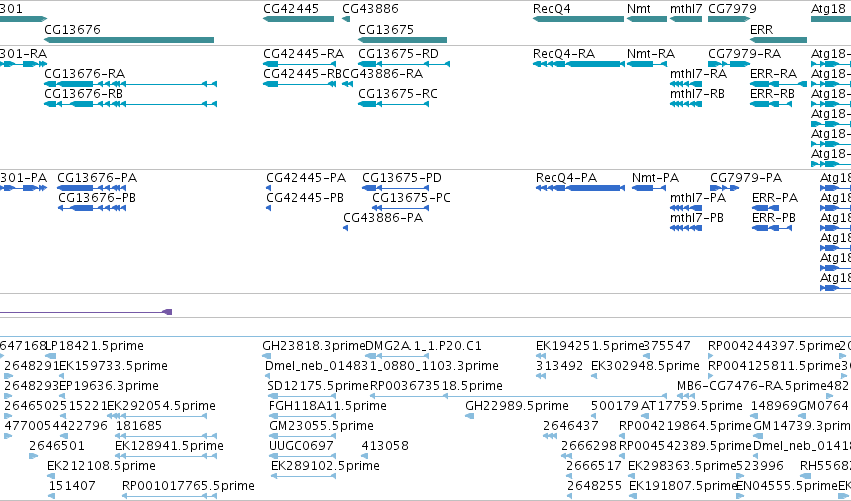
Task: Click the CG42445 gene label
Action: click(291, 9)
